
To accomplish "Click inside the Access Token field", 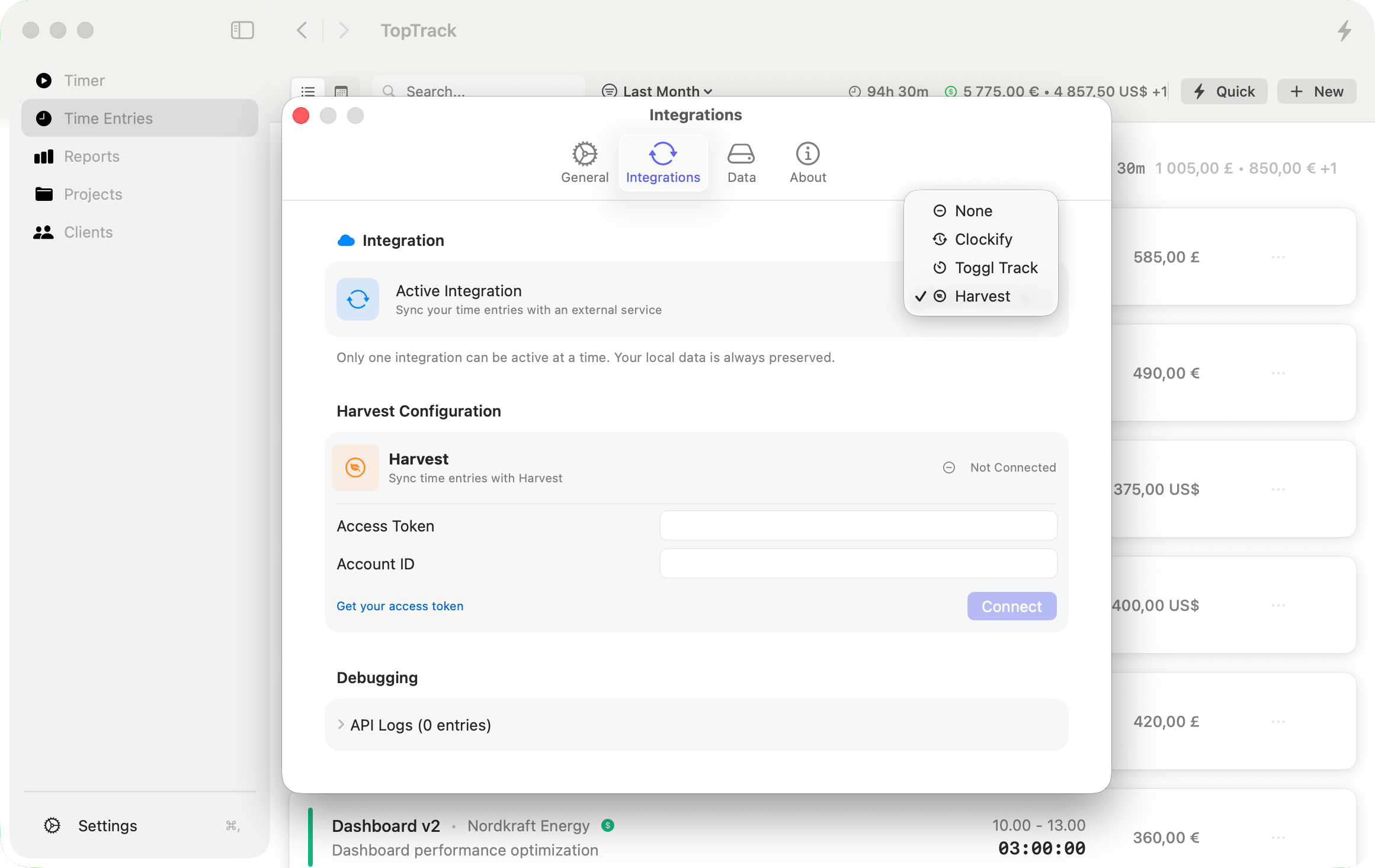I will tap(858, 526).
